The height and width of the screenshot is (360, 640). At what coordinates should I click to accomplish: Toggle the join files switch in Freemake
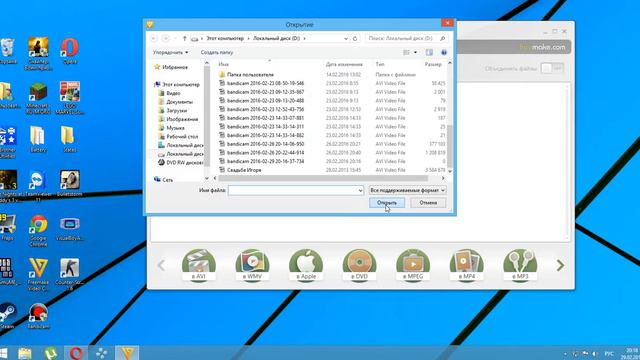(552, 68)
